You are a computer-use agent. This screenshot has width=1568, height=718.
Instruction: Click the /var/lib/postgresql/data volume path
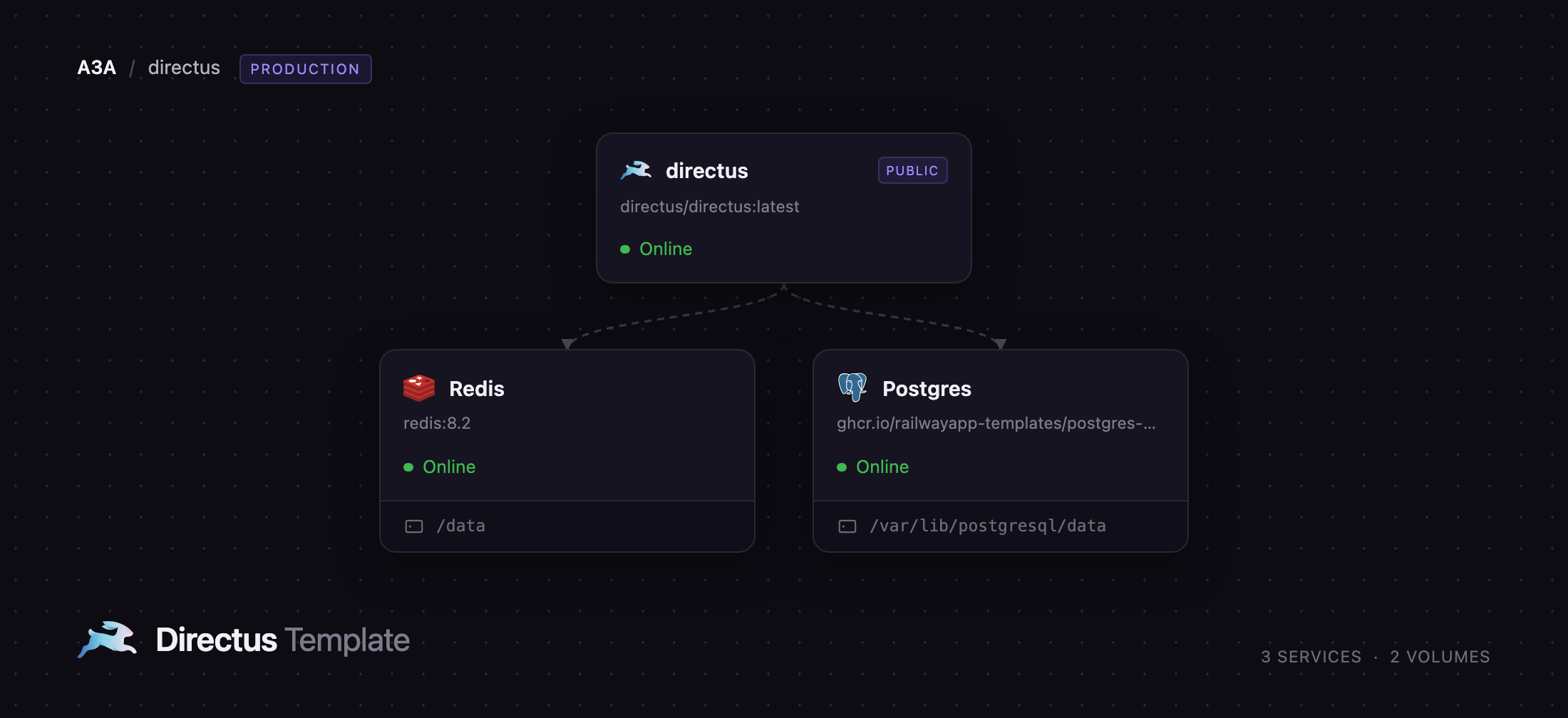(988, 526)
